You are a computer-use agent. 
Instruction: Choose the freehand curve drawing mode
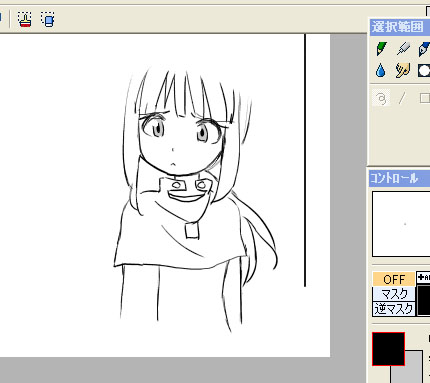pyautogui.click(x=381, y=98)
